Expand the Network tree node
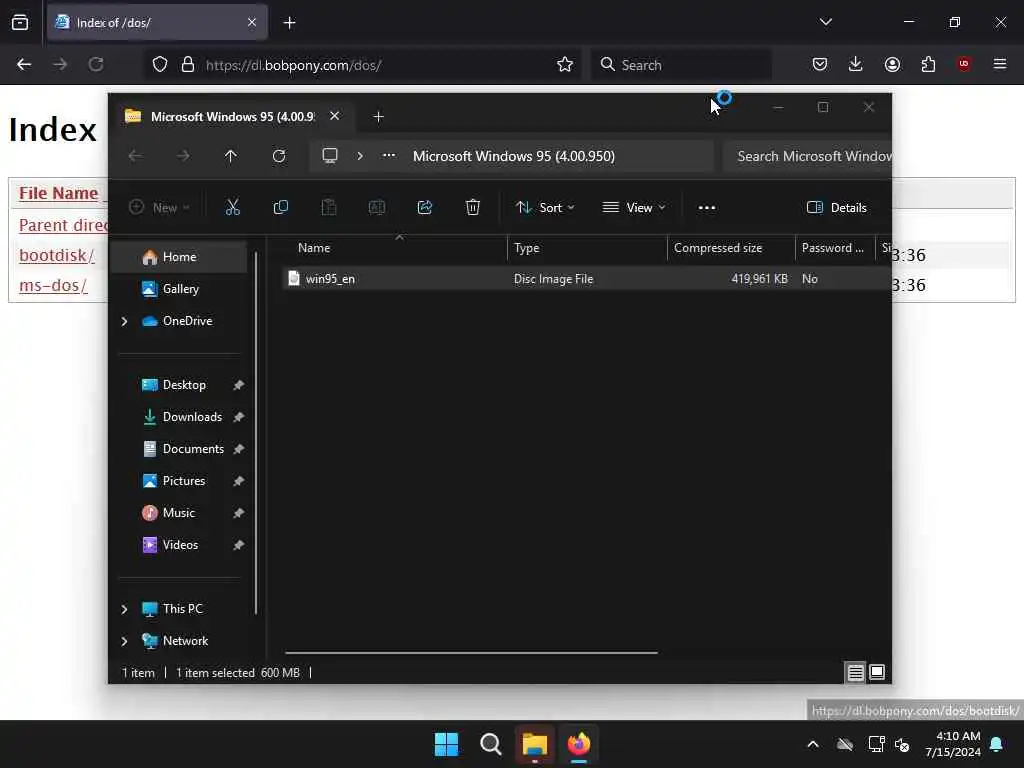This screenshot has width=1024, height=768. tap(125, 641)
